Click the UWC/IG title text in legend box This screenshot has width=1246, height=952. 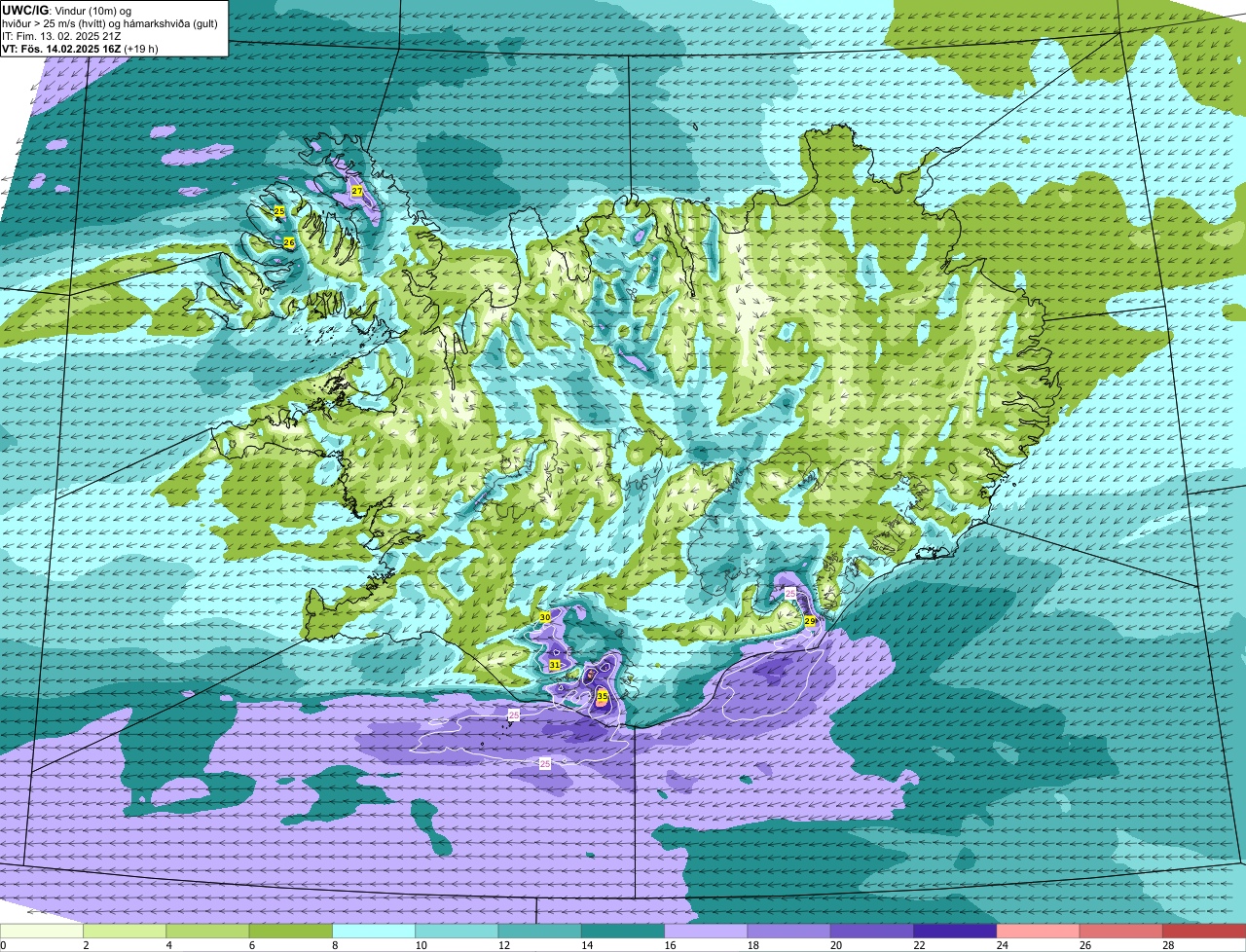click(x=23, y=10)
